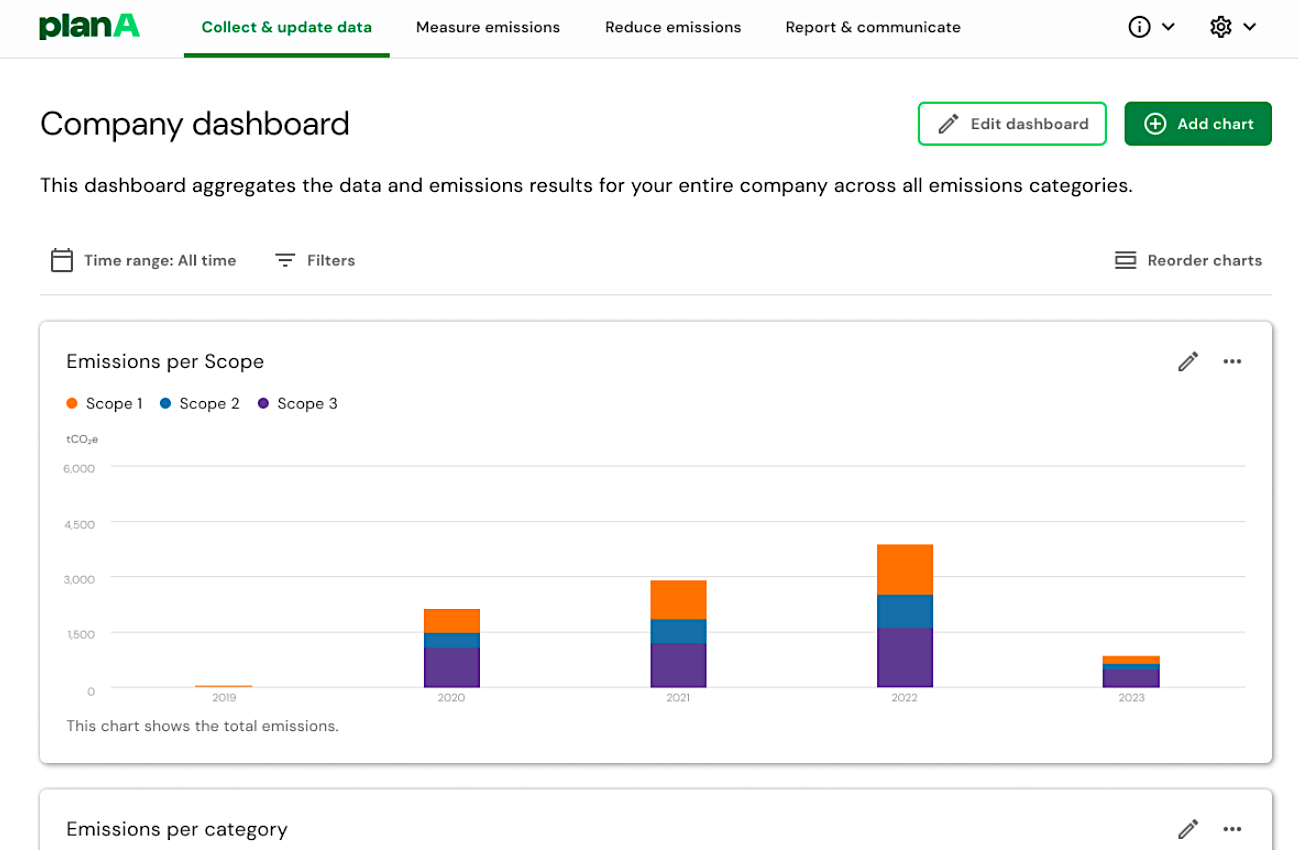This screenshot has width=1298, height=850.
Task: Click the reorder charts icon
Action: coord(1125,260)
